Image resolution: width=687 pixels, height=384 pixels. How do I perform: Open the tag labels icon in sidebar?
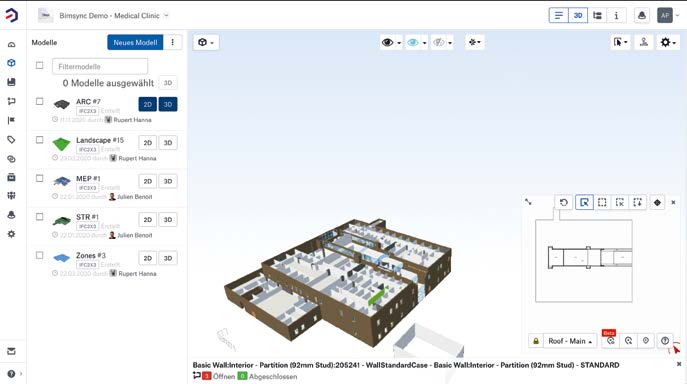coord(11,140)
